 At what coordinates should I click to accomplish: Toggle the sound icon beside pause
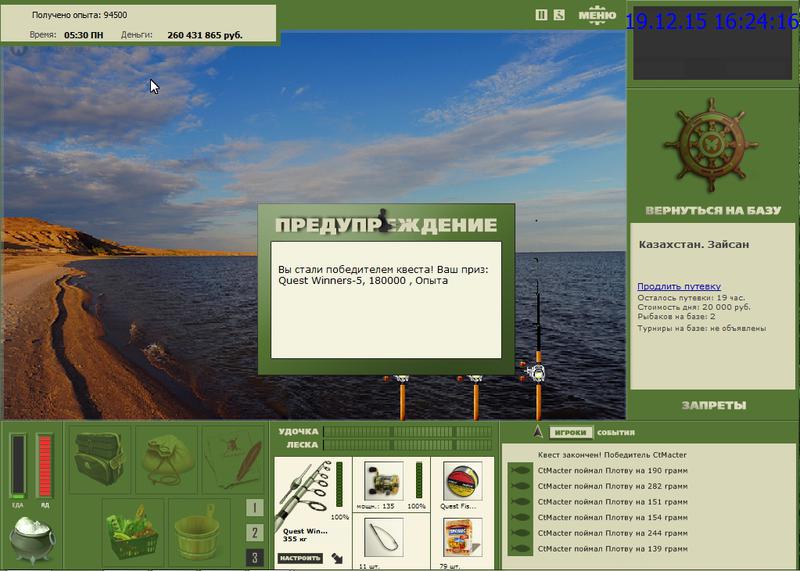point(560,15)
